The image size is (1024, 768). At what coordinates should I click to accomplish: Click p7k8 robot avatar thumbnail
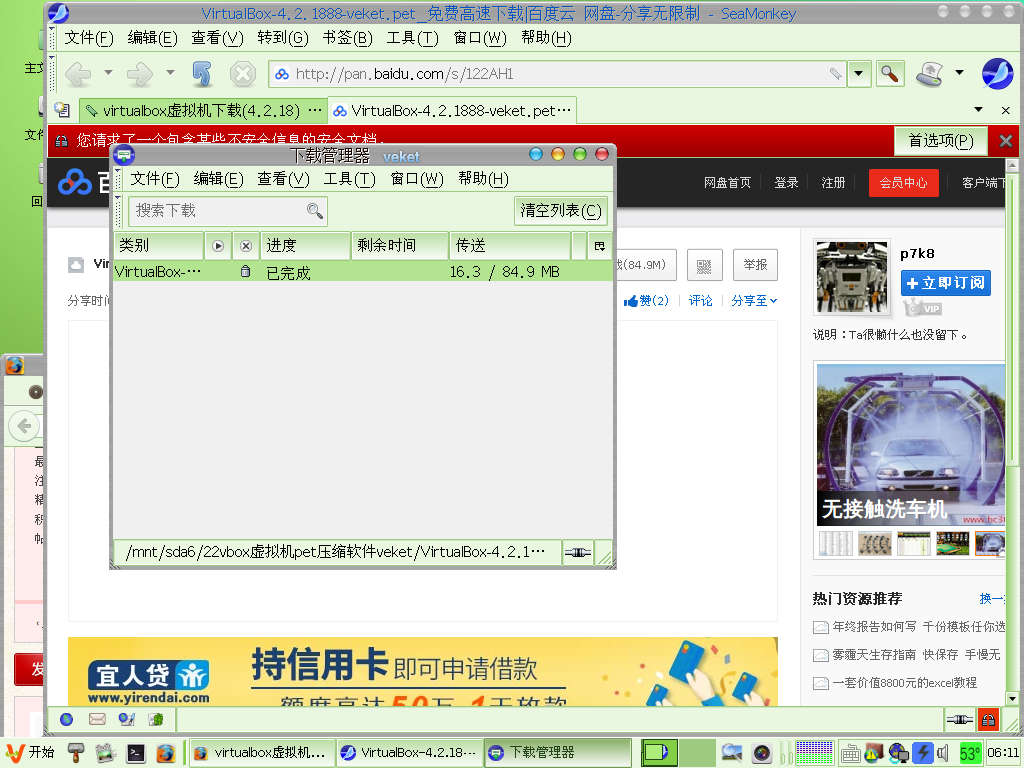(x=852, y=278)
